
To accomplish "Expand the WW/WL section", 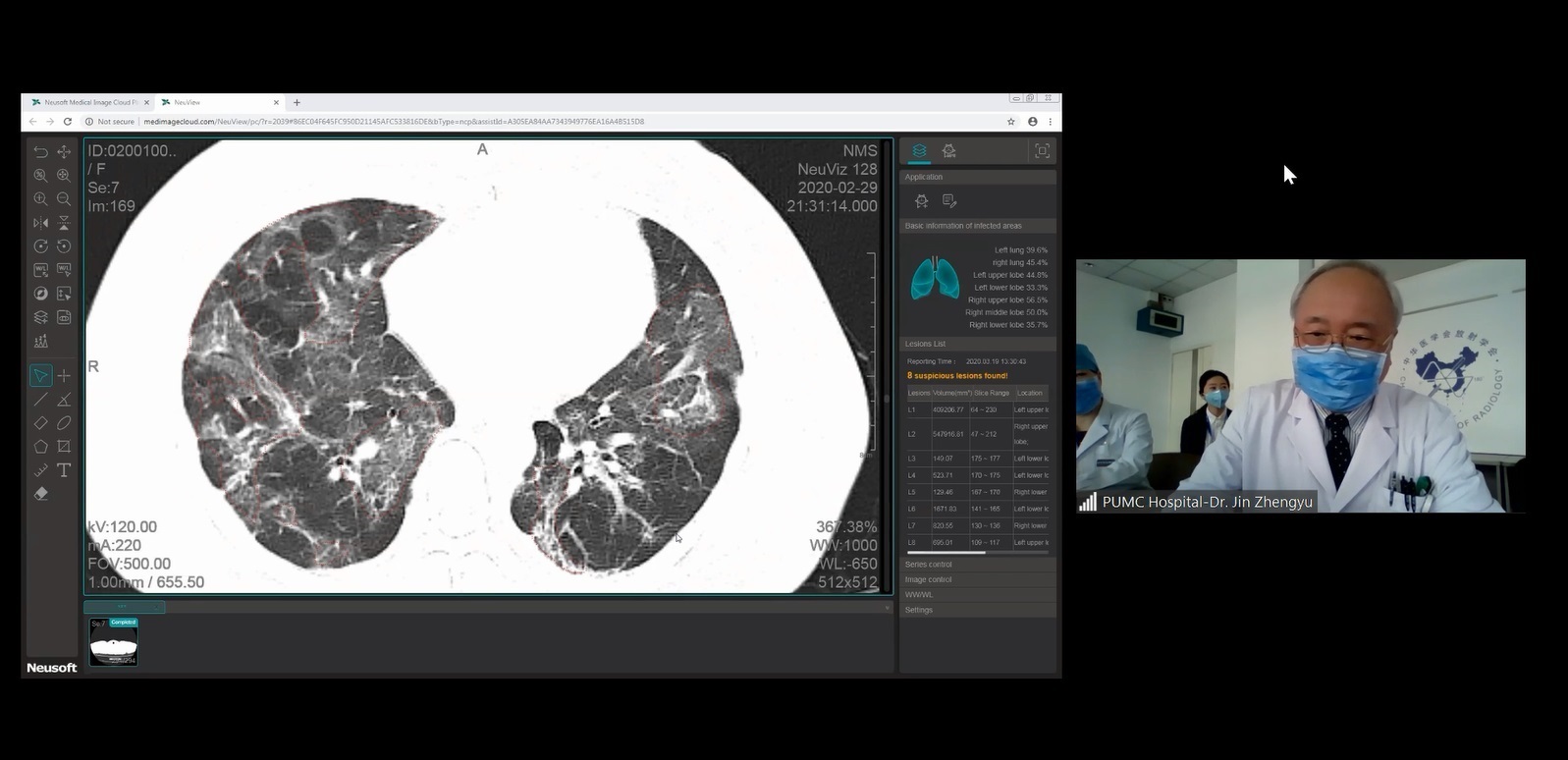I will pos(977,595).
